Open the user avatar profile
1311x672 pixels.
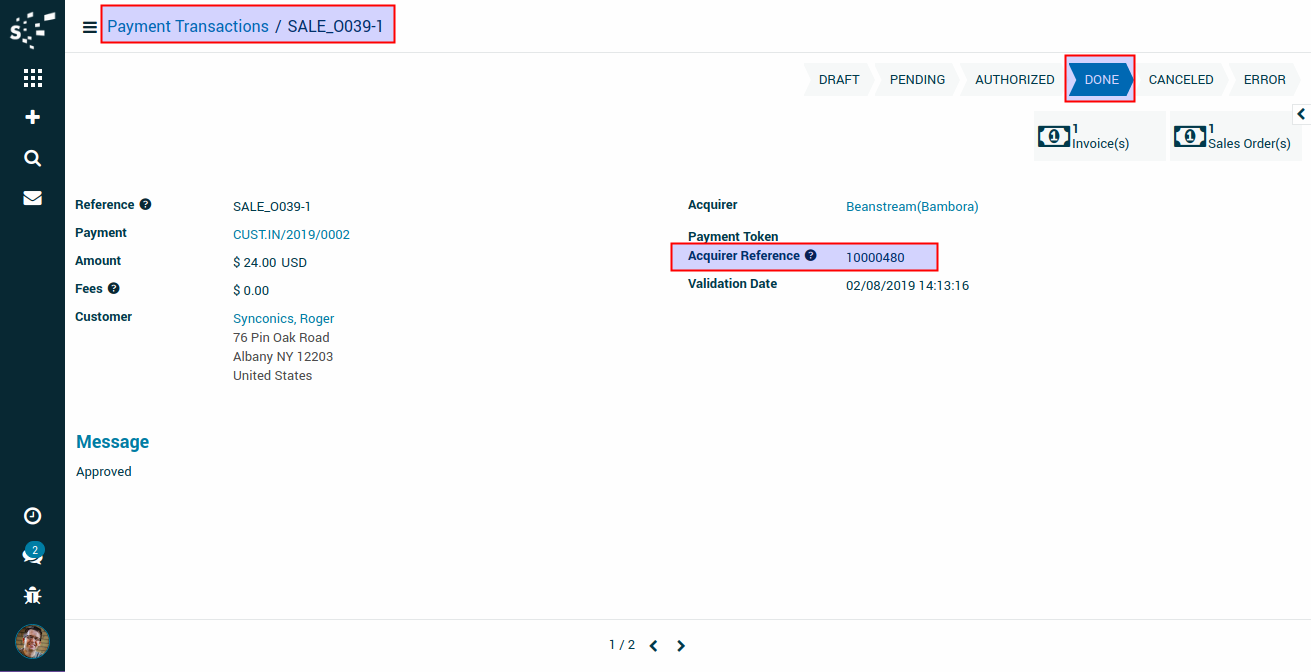point(32,641)
